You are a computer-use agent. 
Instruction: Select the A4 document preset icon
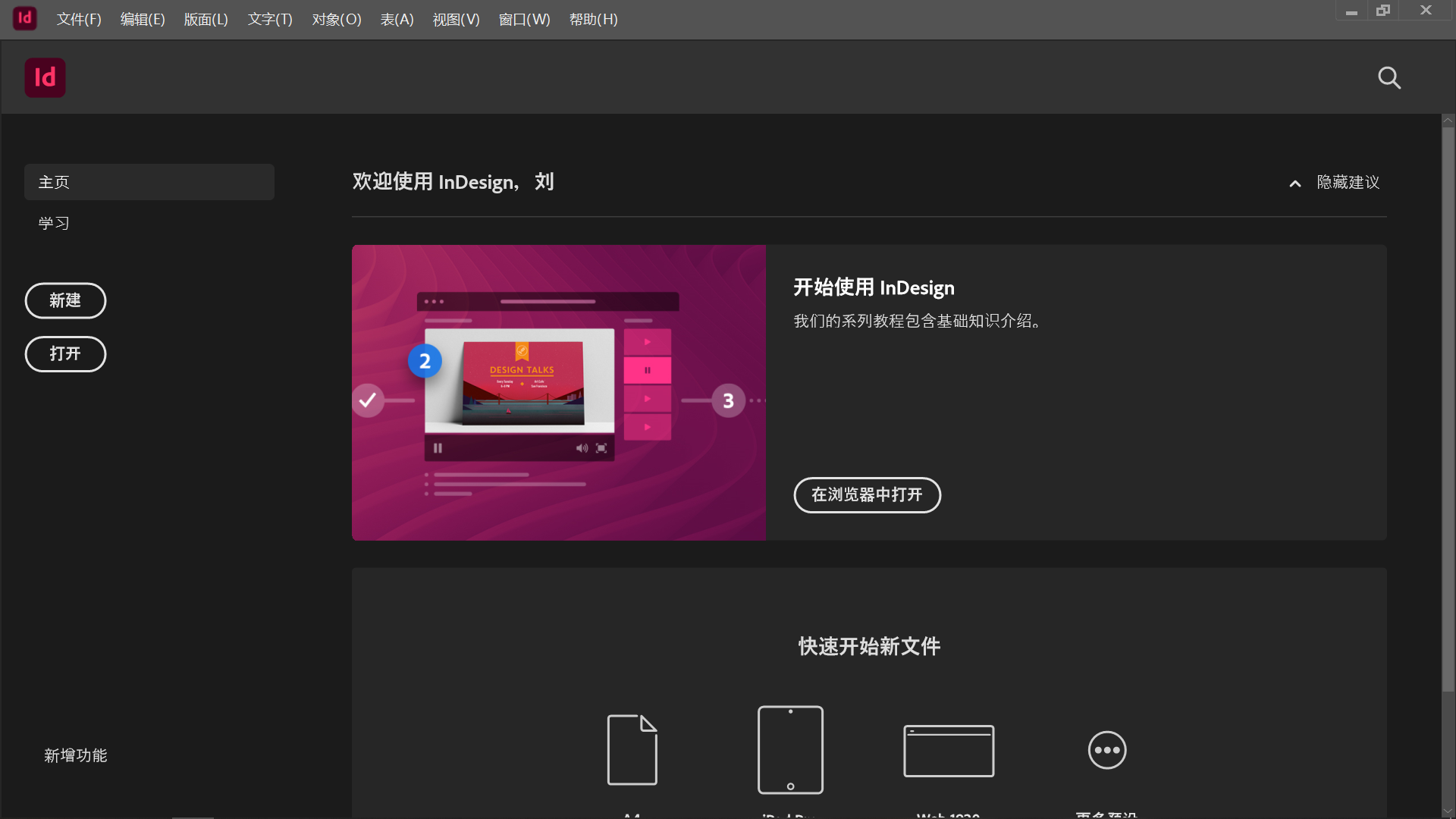632,749
